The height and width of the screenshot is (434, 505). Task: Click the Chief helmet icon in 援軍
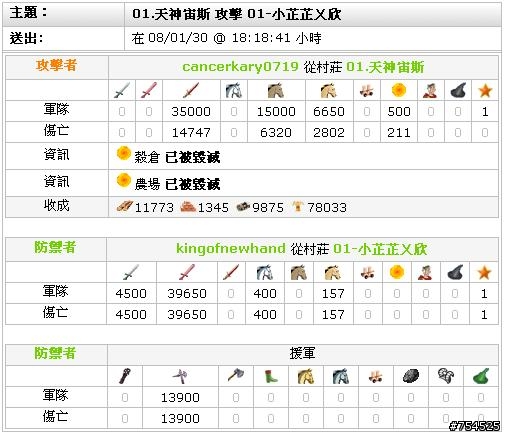(x=446, y=376)
